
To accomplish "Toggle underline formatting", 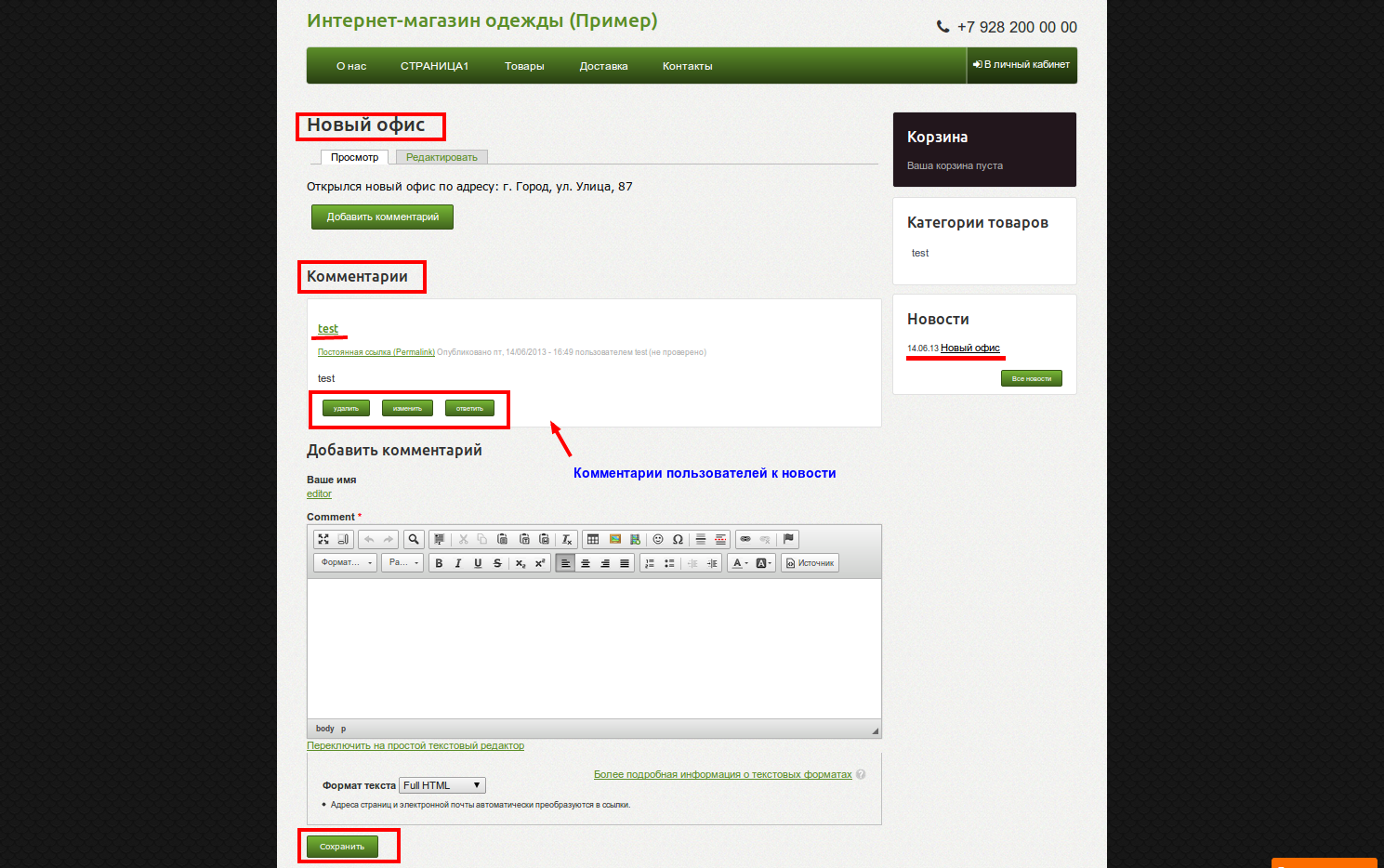I will [478, 563].
